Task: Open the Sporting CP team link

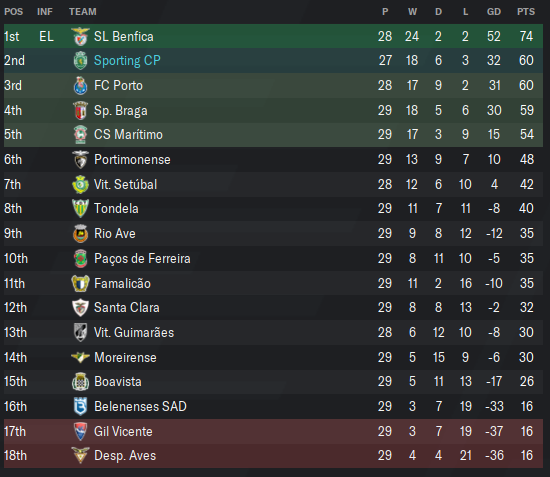Action: coord(127,61)
